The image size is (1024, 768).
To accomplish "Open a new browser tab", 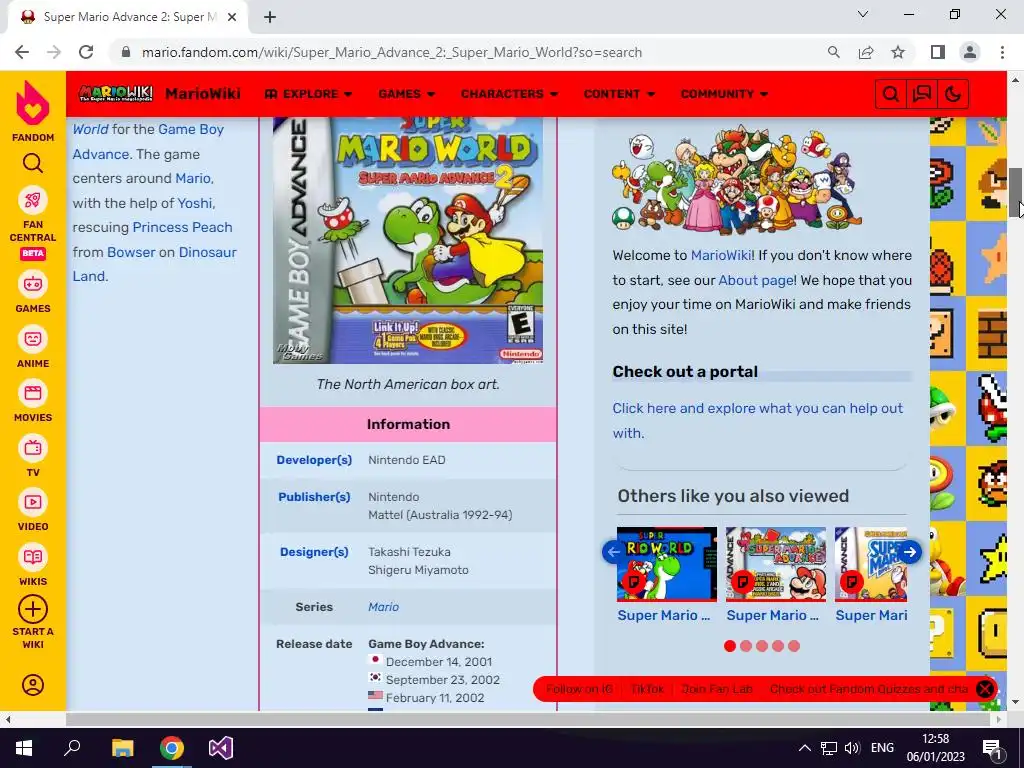I will pos(270,17).
